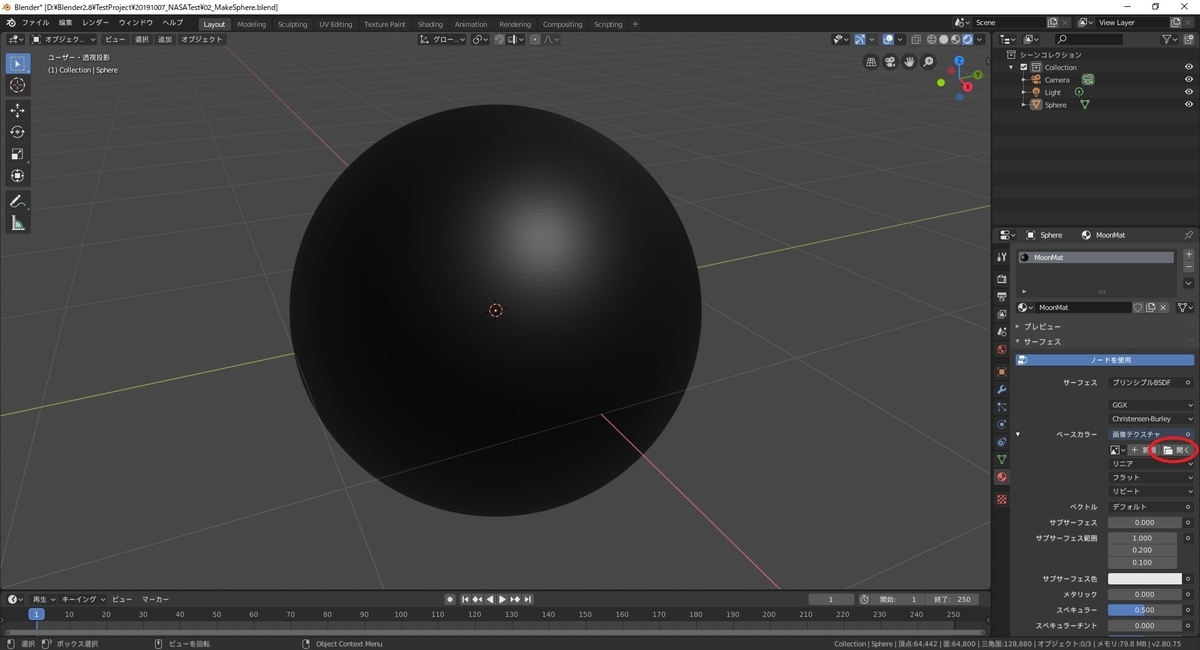Collapse the ベースカラー image texture settings
This screenshot has height=650, width=1200.
[x=1018, y=434]
